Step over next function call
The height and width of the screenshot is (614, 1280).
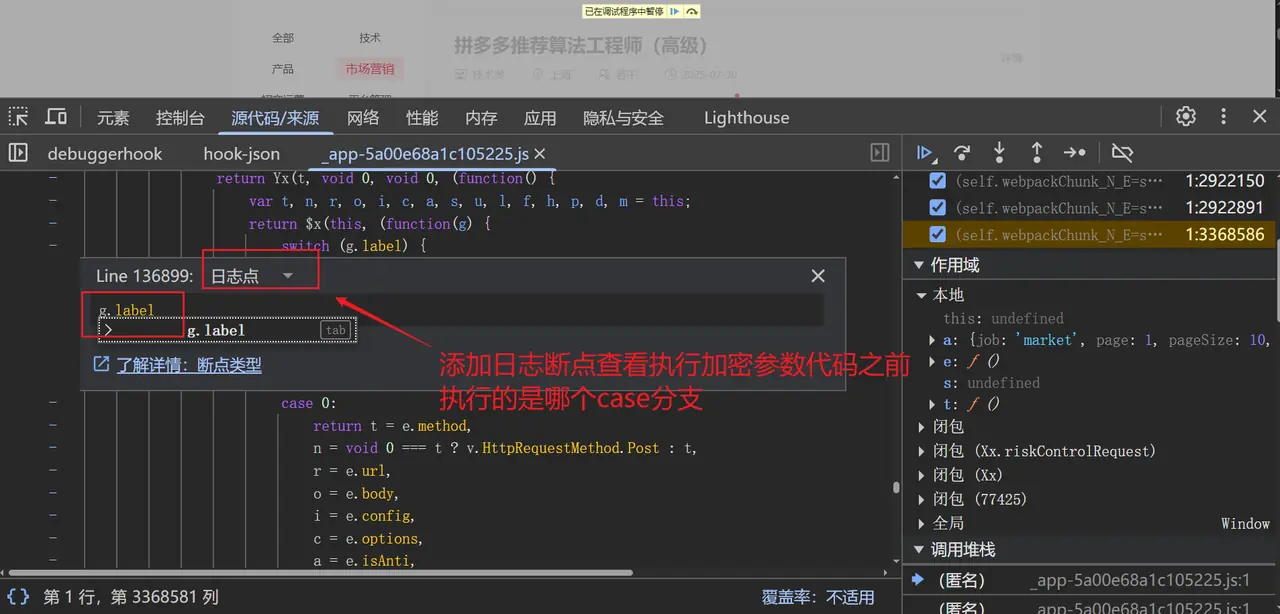(962, 153)
